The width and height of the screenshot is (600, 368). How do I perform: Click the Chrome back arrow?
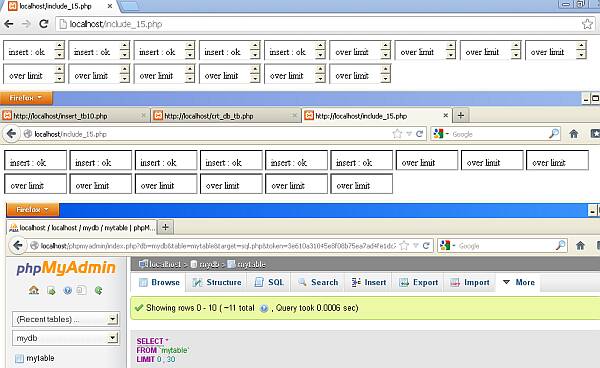pyautogui.click(x=9, y=24)
